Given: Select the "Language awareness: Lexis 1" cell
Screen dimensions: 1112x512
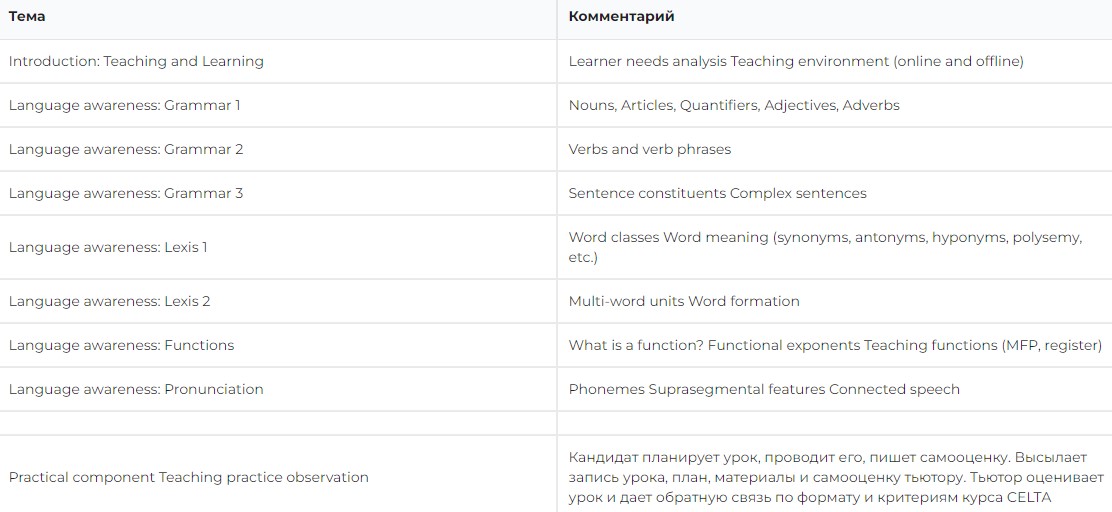Looking at the screenshot, I should [x=108, y=247].
